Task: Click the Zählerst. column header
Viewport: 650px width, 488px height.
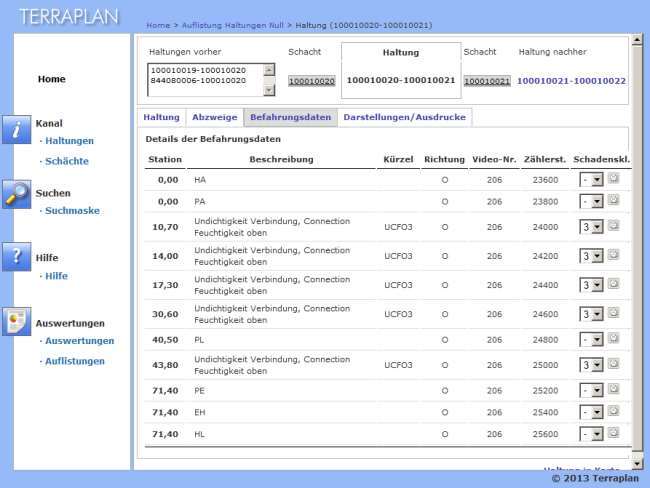Action: click(x=545, y=159)
